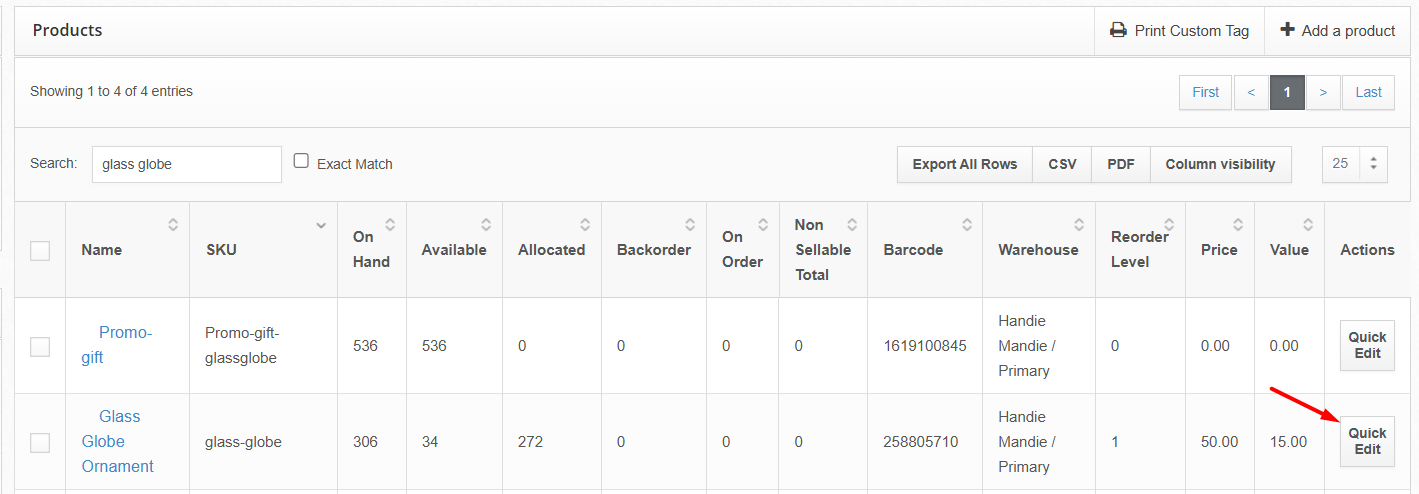The image size is (1419, 494).
Task: Open the Column visibility dropdown
Action: tap(1221, 165)
